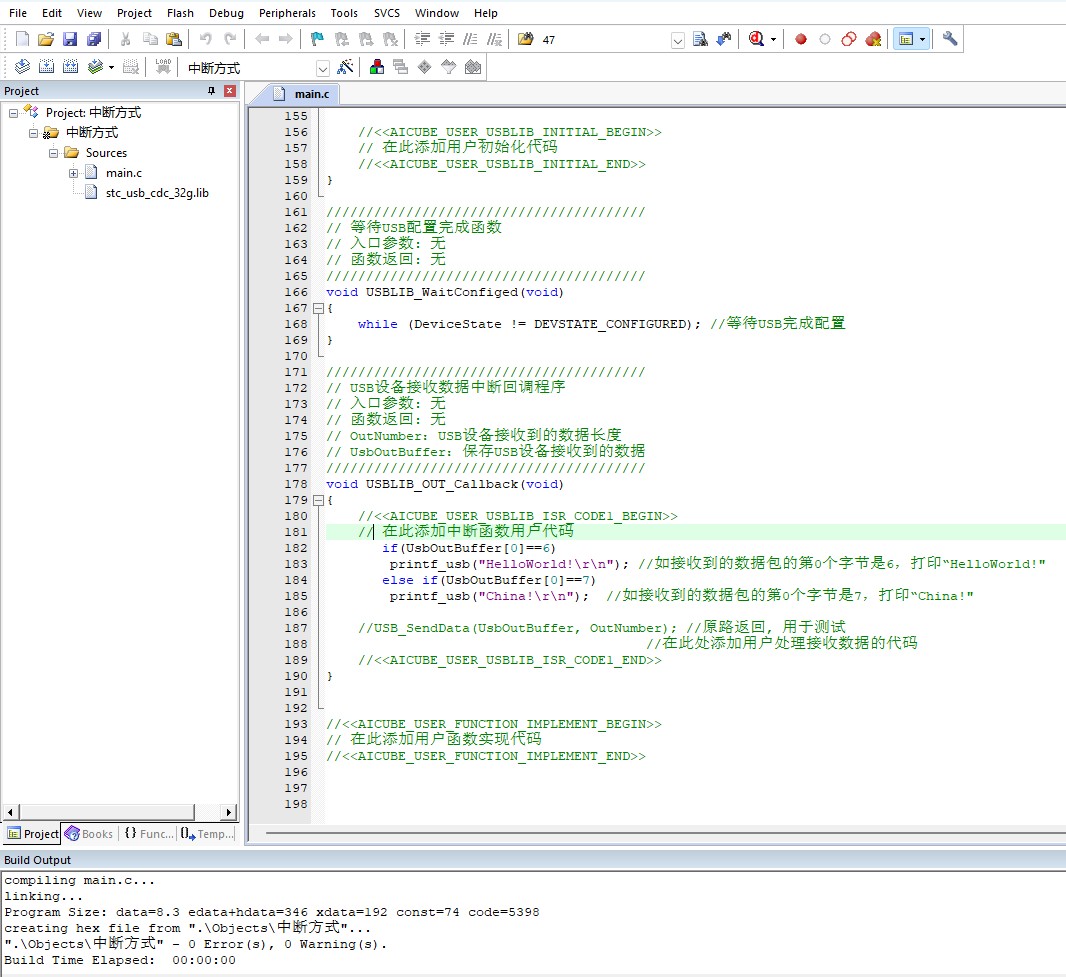The width and height of the screenshot is (1066, 977).
Task: Open the Debug menu
Action: click(x=226, y=13)
